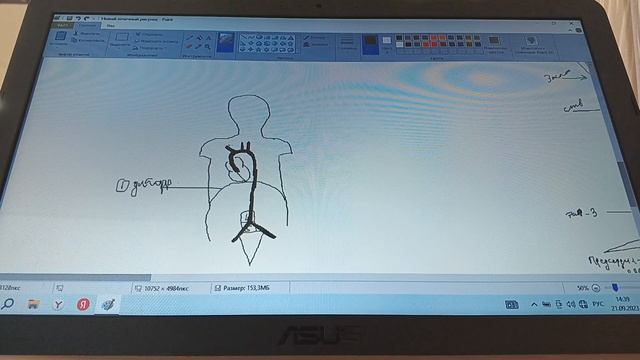Open the Brushes gallery button
Viewport: 640px width, 360px height.
tap(225, 43)
